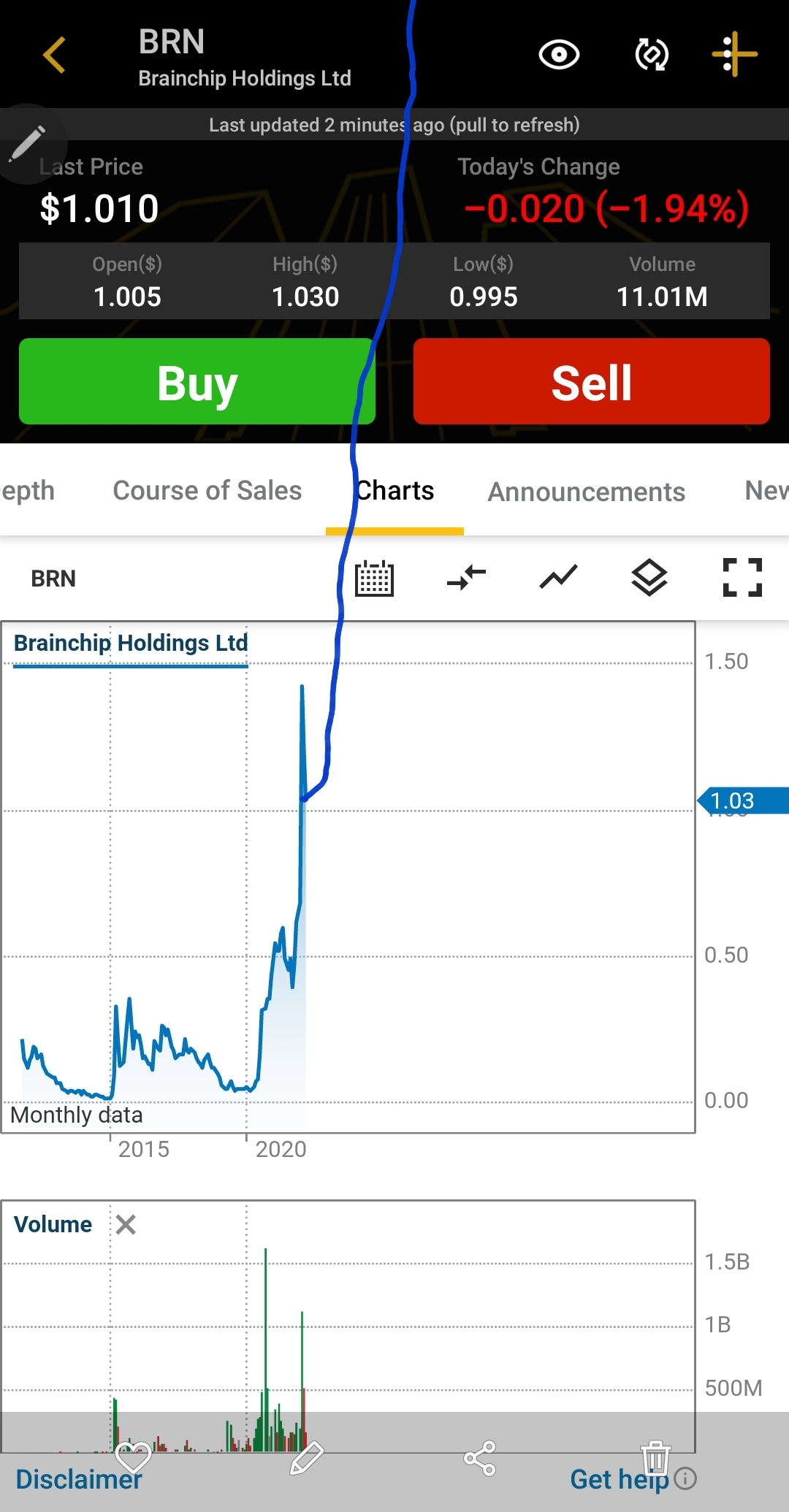Switch to Course of Sales tab
The width and height of the screenshot is (789, 1512).
(x=207, y=491)
